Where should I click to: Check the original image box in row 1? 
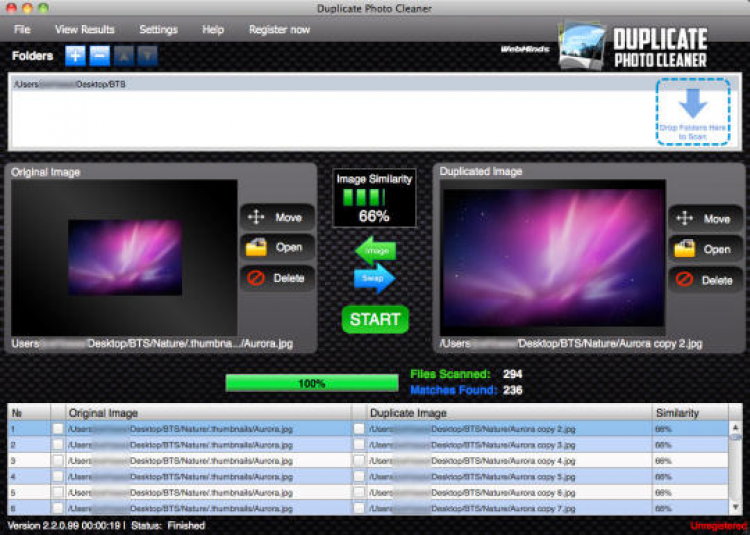click(x=58, y=429)
